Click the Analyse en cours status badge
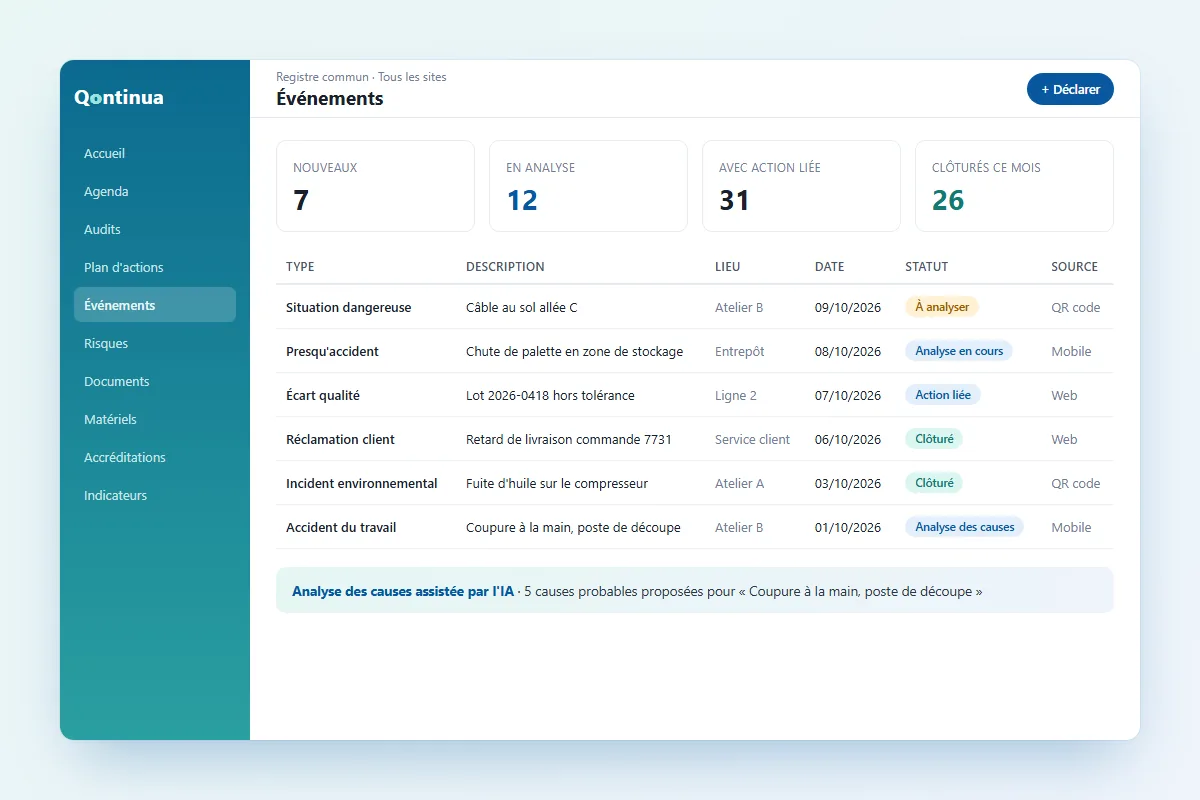 (959, 351)
